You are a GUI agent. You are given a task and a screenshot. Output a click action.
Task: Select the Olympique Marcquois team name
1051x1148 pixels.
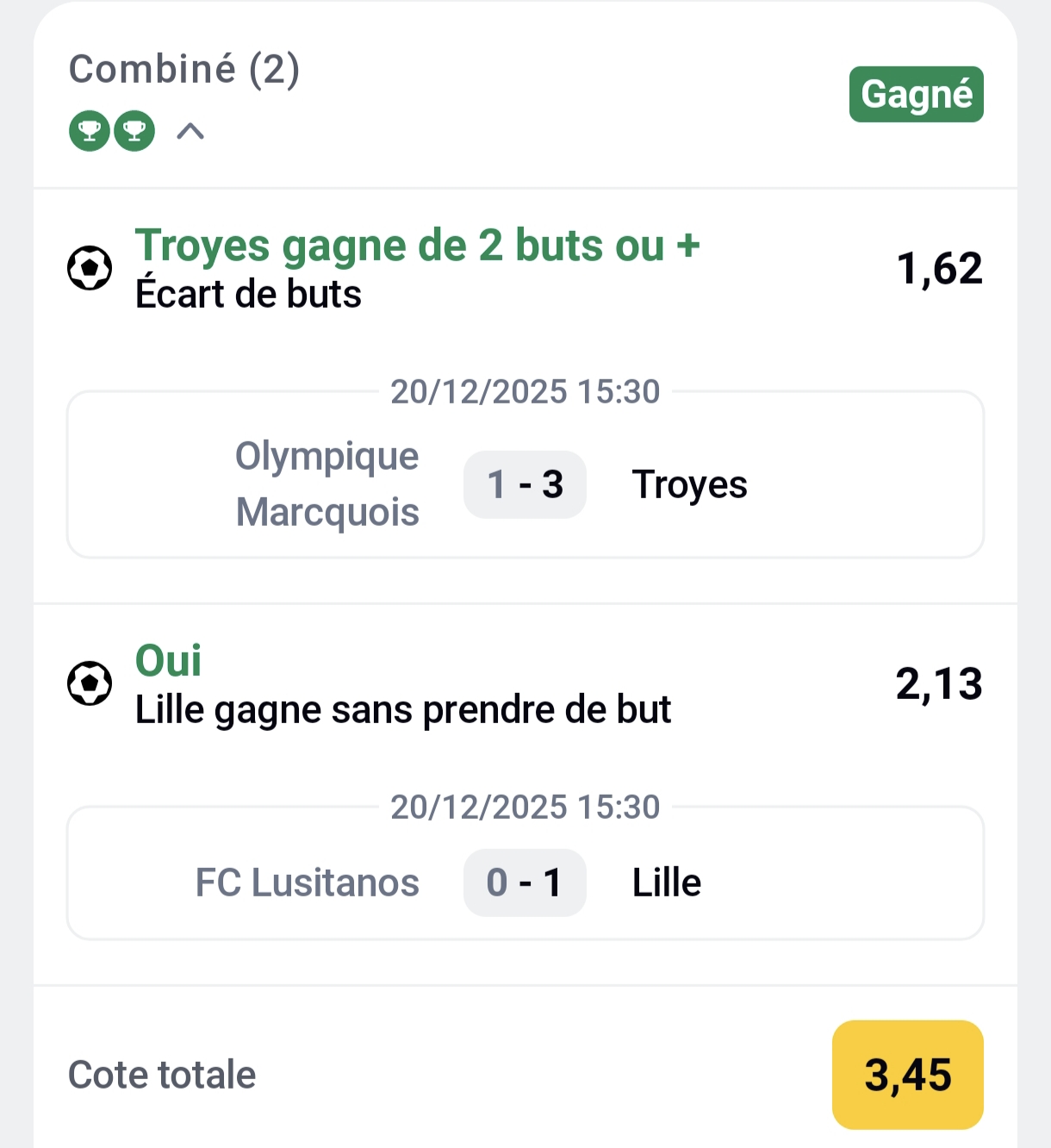(x=327, y=484)
